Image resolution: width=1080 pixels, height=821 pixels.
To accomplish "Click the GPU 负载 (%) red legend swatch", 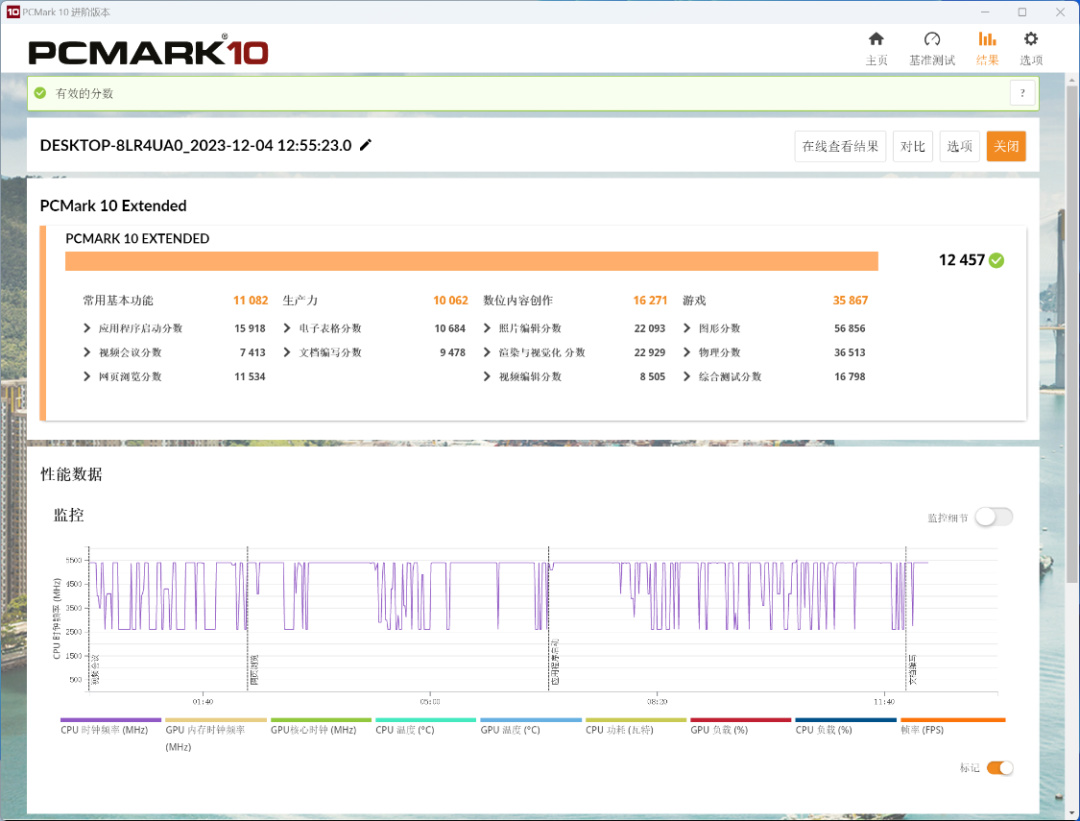I will (x=740, y=720).
